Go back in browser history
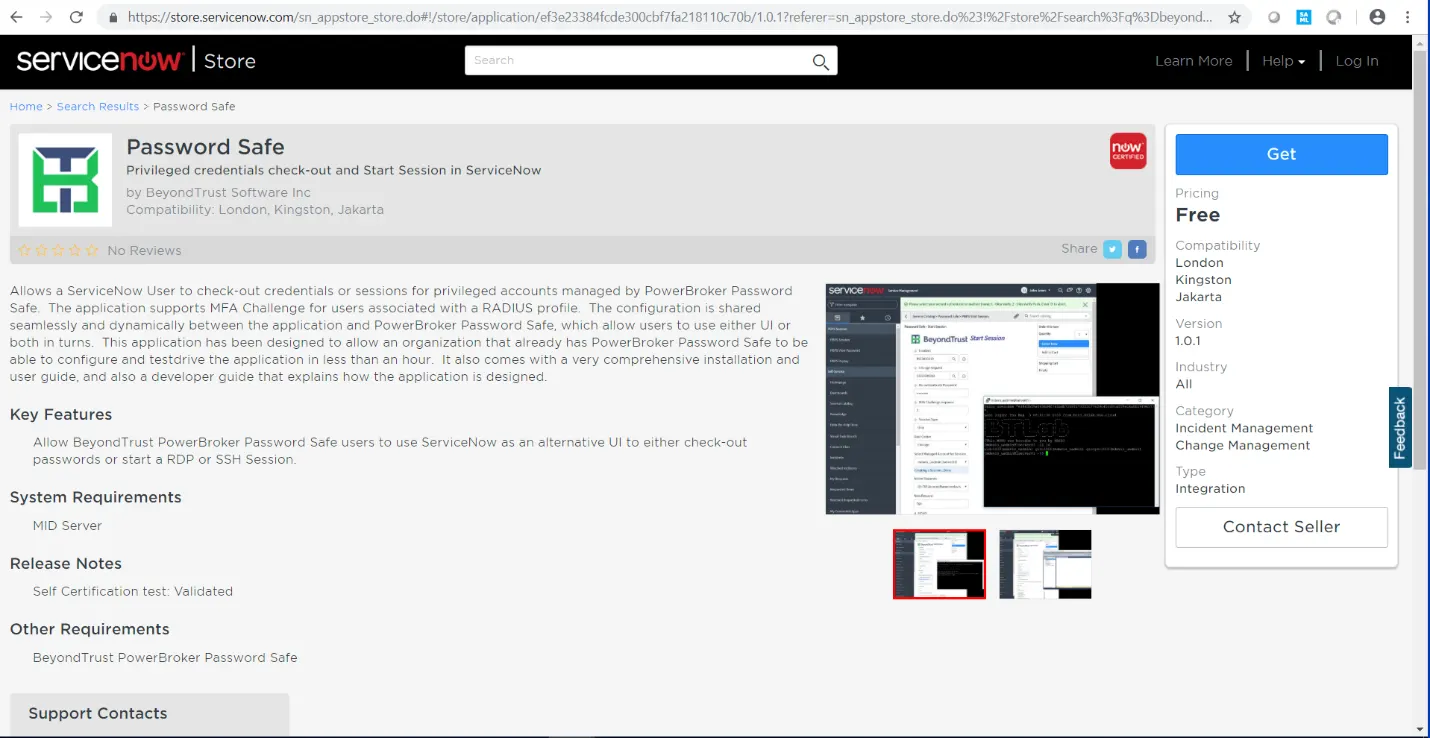Image resolution: width=1430 pixels, height=738 pixels. pos(17,17)
